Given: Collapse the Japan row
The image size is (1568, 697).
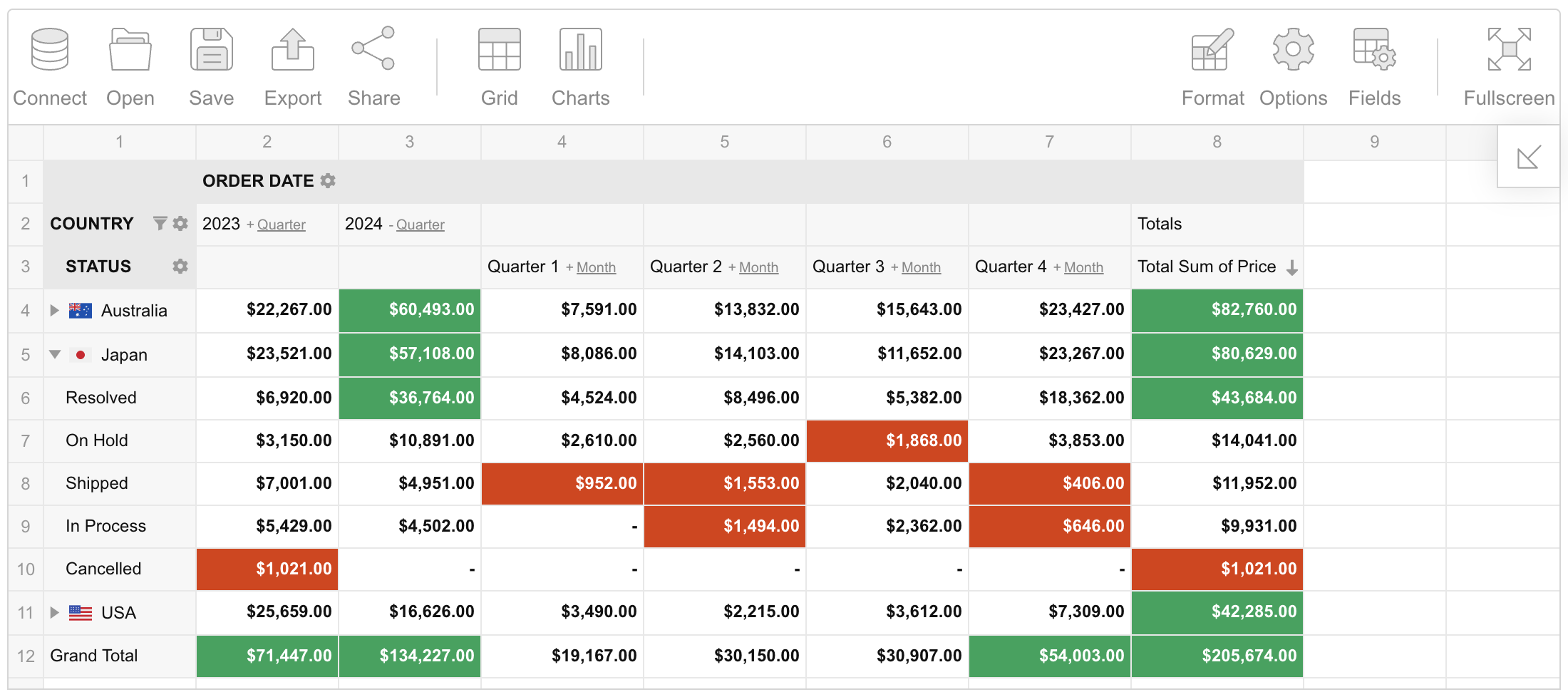Looking at the screenshot, I should [x=55, y=354].
